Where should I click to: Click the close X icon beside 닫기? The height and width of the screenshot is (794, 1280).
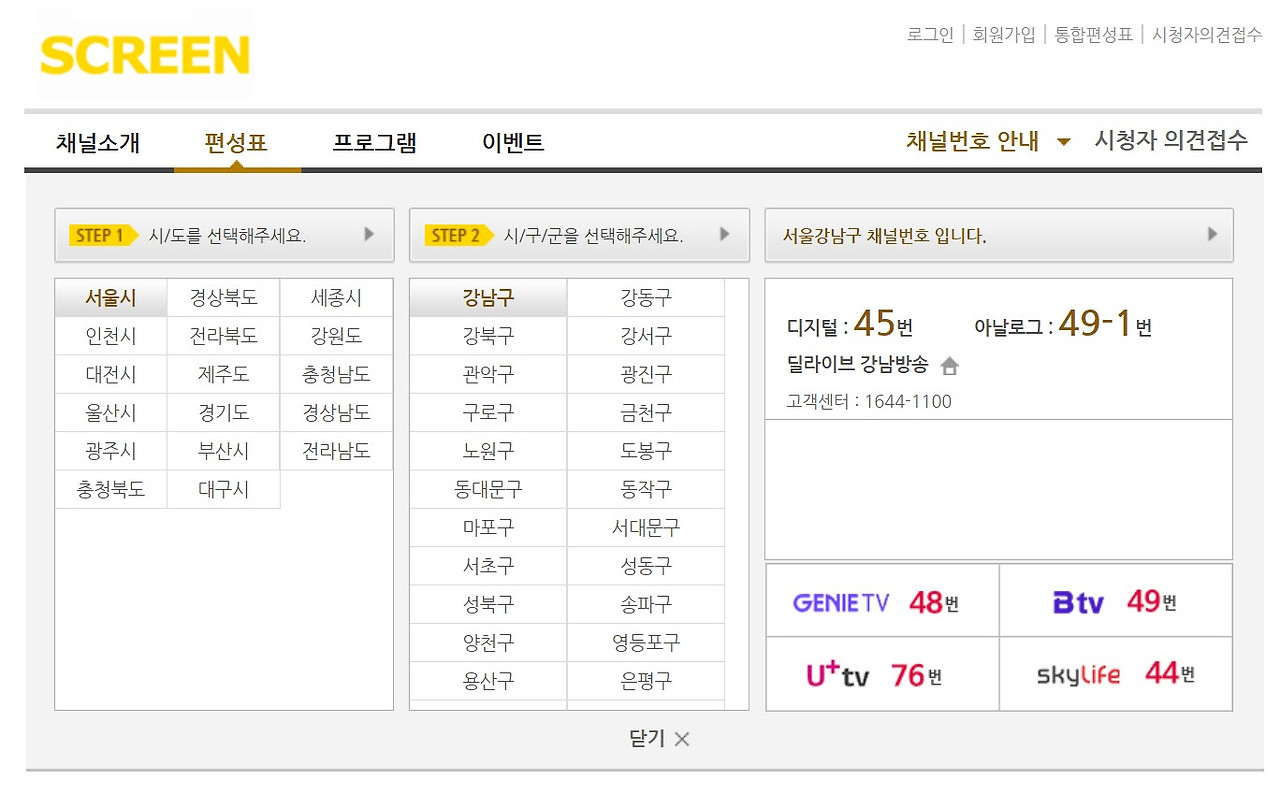tap(682, 739)
